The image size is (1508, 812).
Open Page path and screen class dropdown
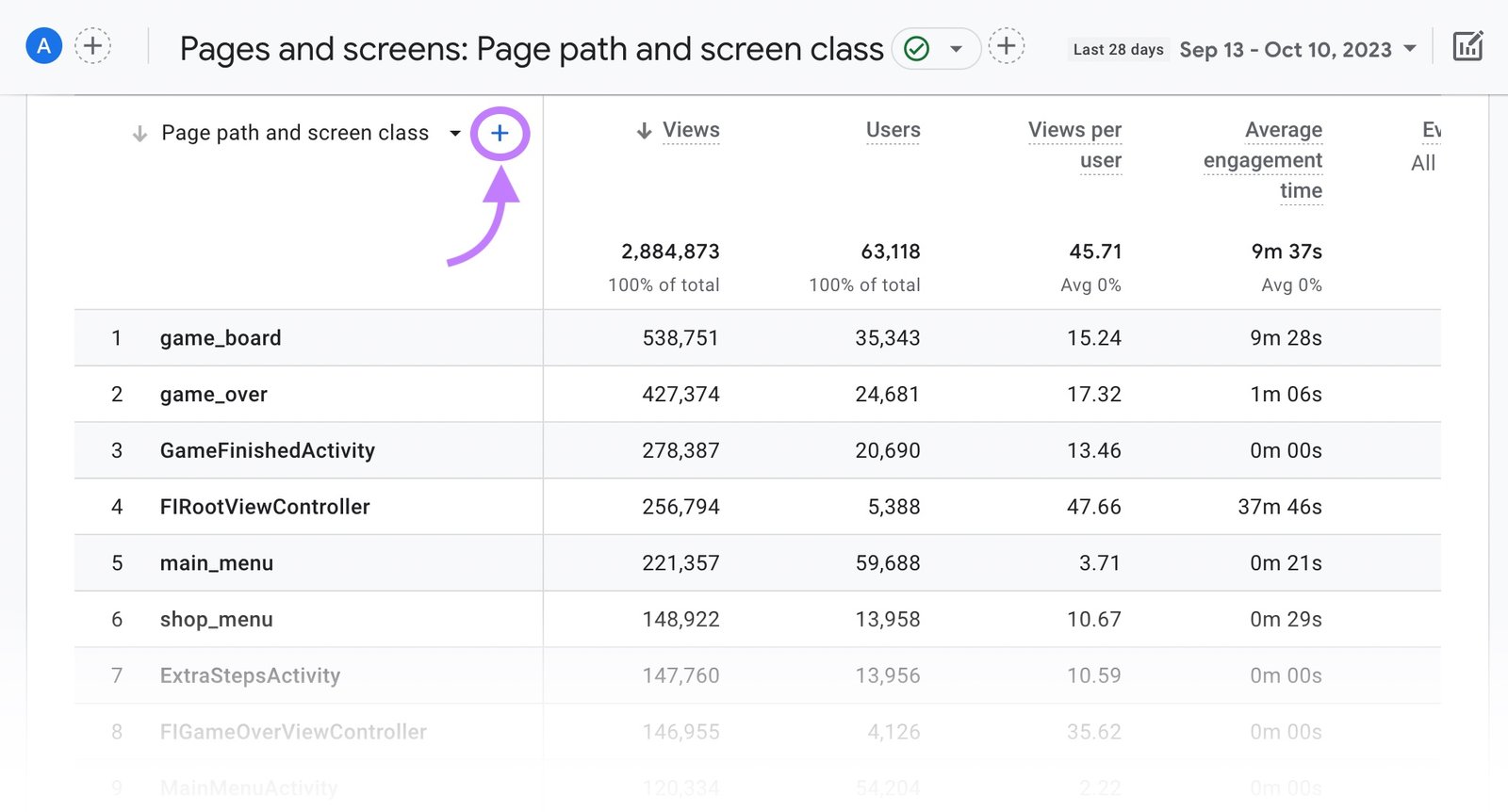pyautogui.click(x=455, y=134)
